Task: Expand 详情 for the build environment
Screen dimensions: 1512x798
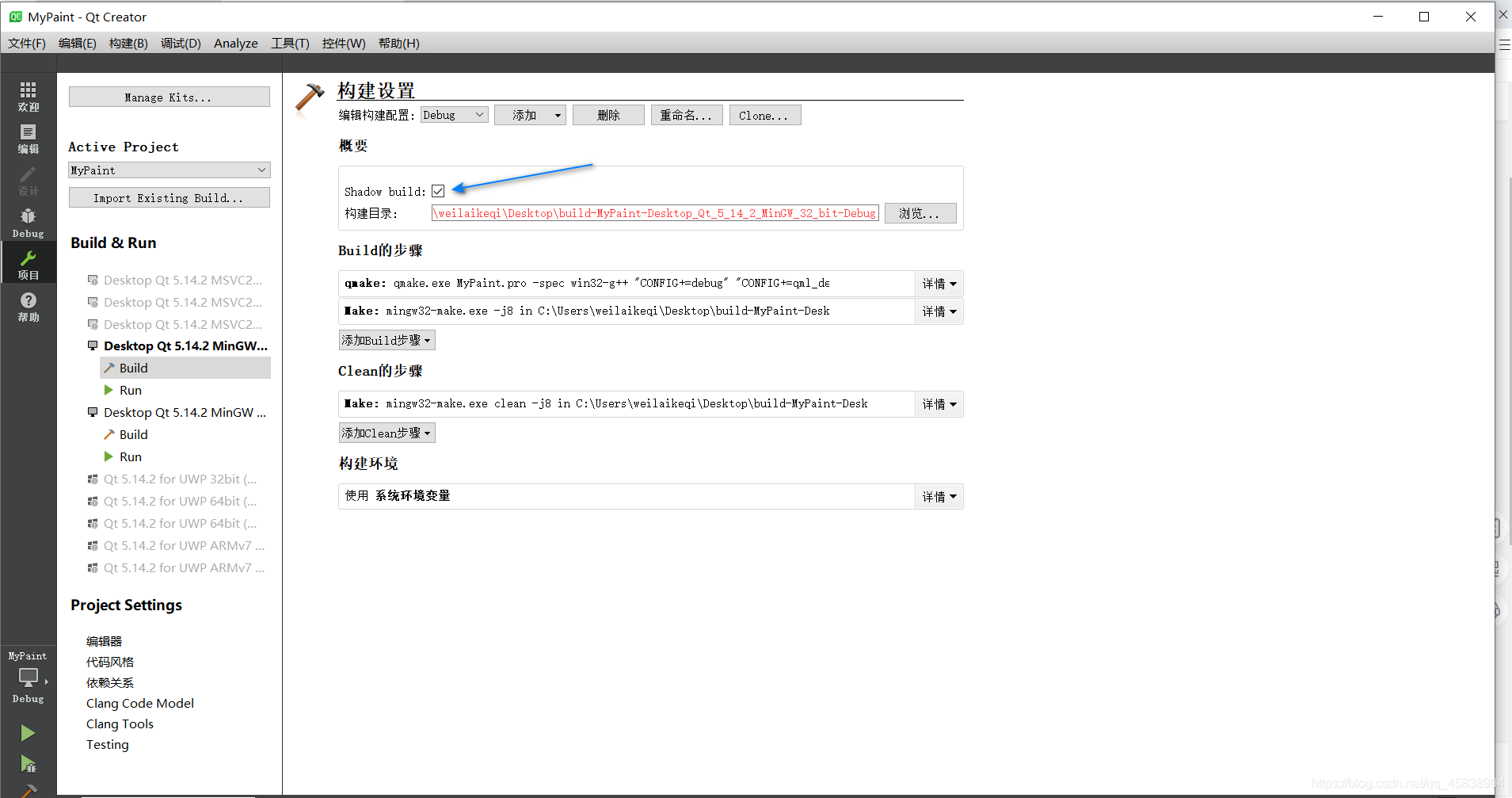Action: pyautogui.click(x=939, y=497)
